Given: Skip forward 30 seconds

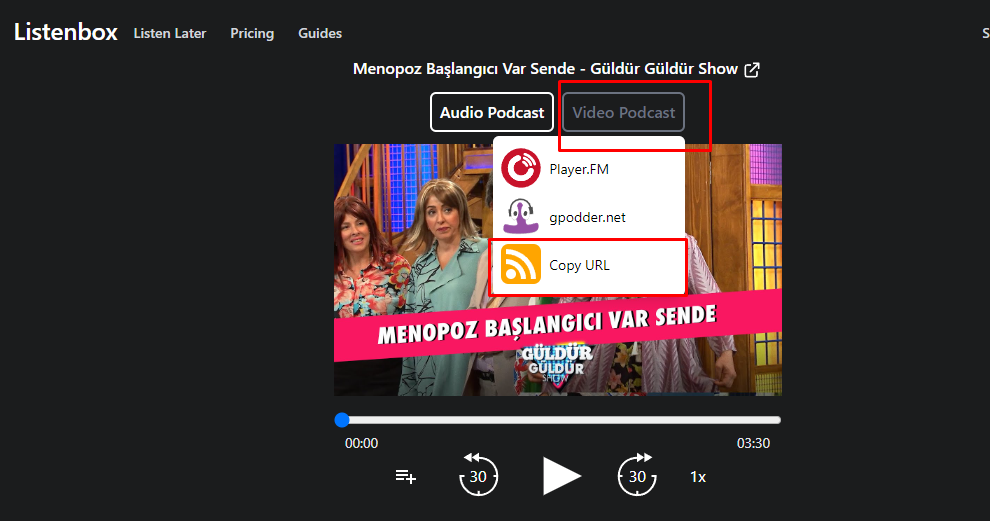Looking at the screenshot, I should click(x=637, y=475).
